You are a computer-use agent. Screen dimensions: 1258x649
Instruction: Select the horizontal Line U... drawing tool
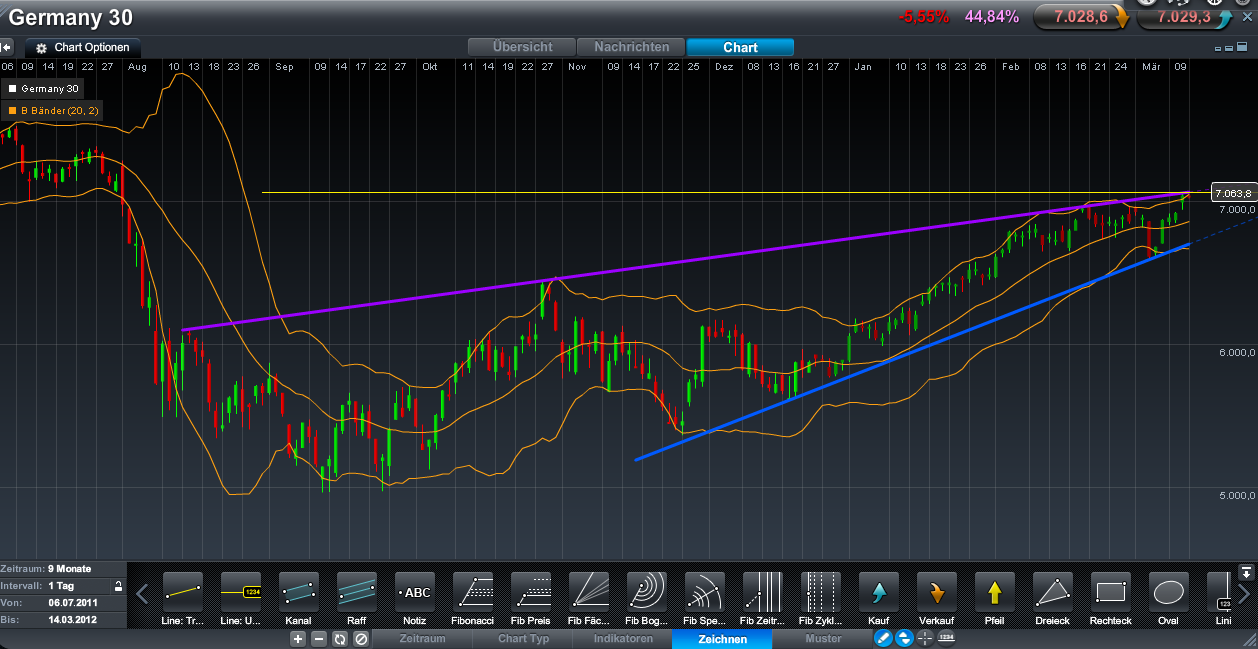pos(240,591)
